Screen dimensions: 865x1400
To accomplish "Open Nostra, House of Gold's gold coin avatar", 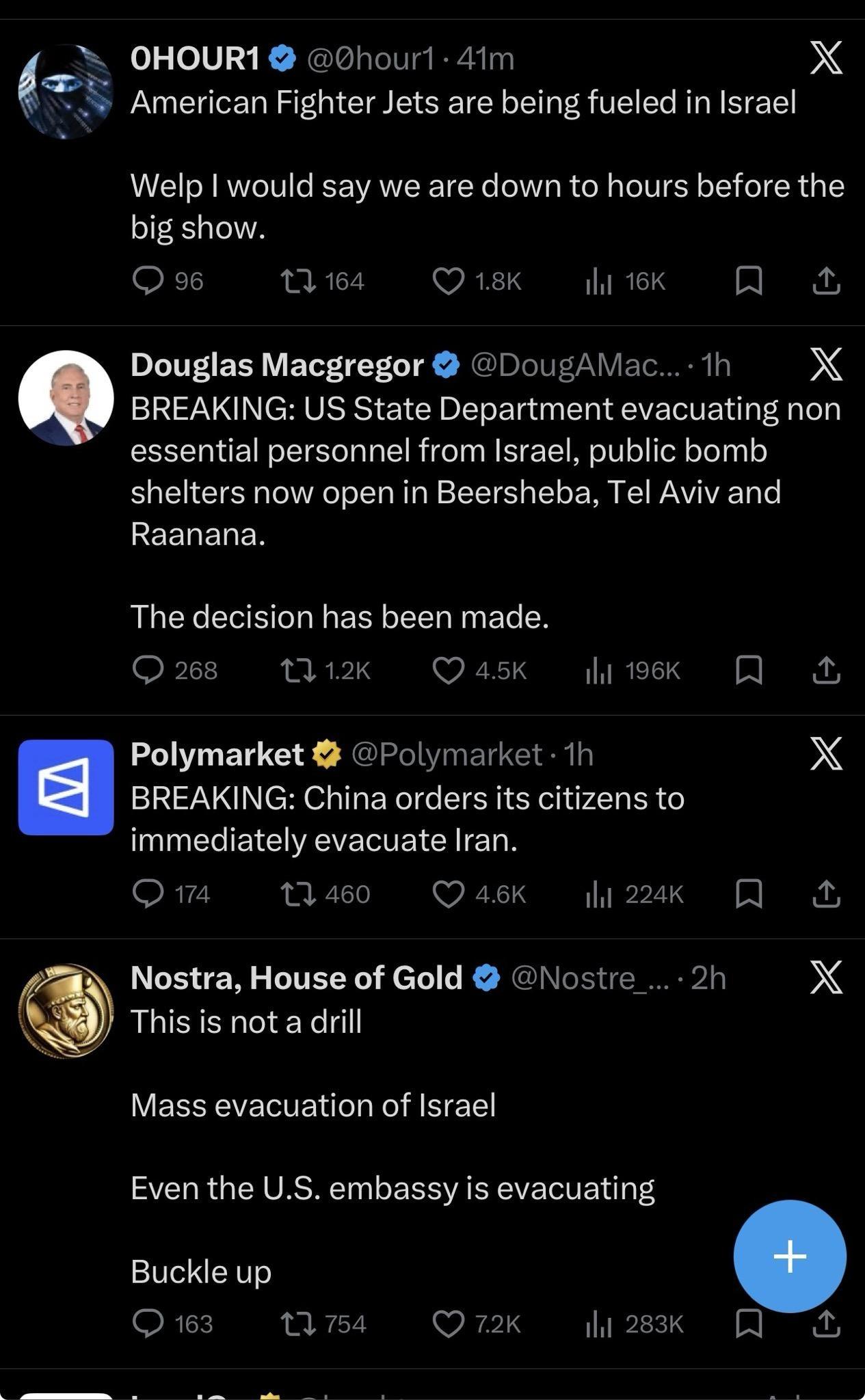I will [66, 1011].
